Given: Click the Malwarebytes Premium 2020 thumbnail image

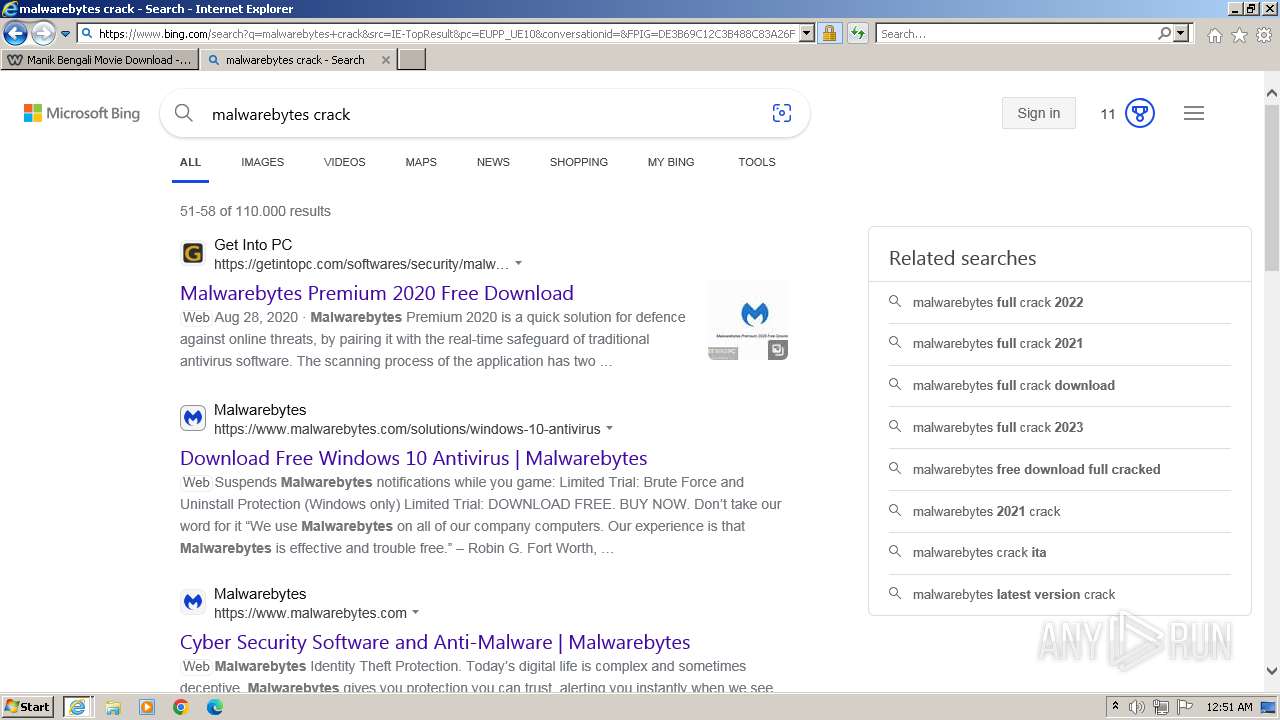Looking at the screenshot, I should coord(748,320).
